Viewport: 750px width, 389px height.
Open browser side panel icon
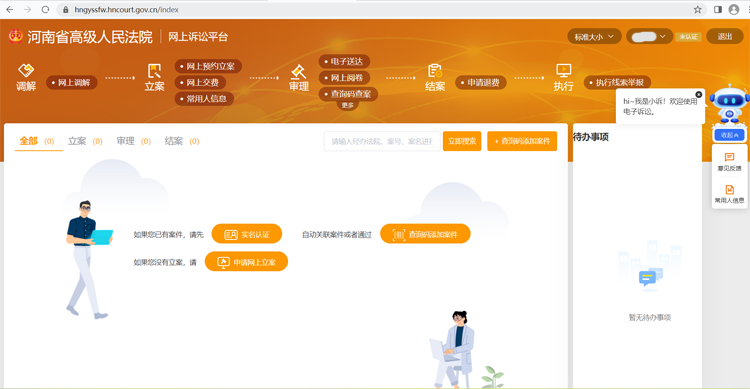point(717,10)
